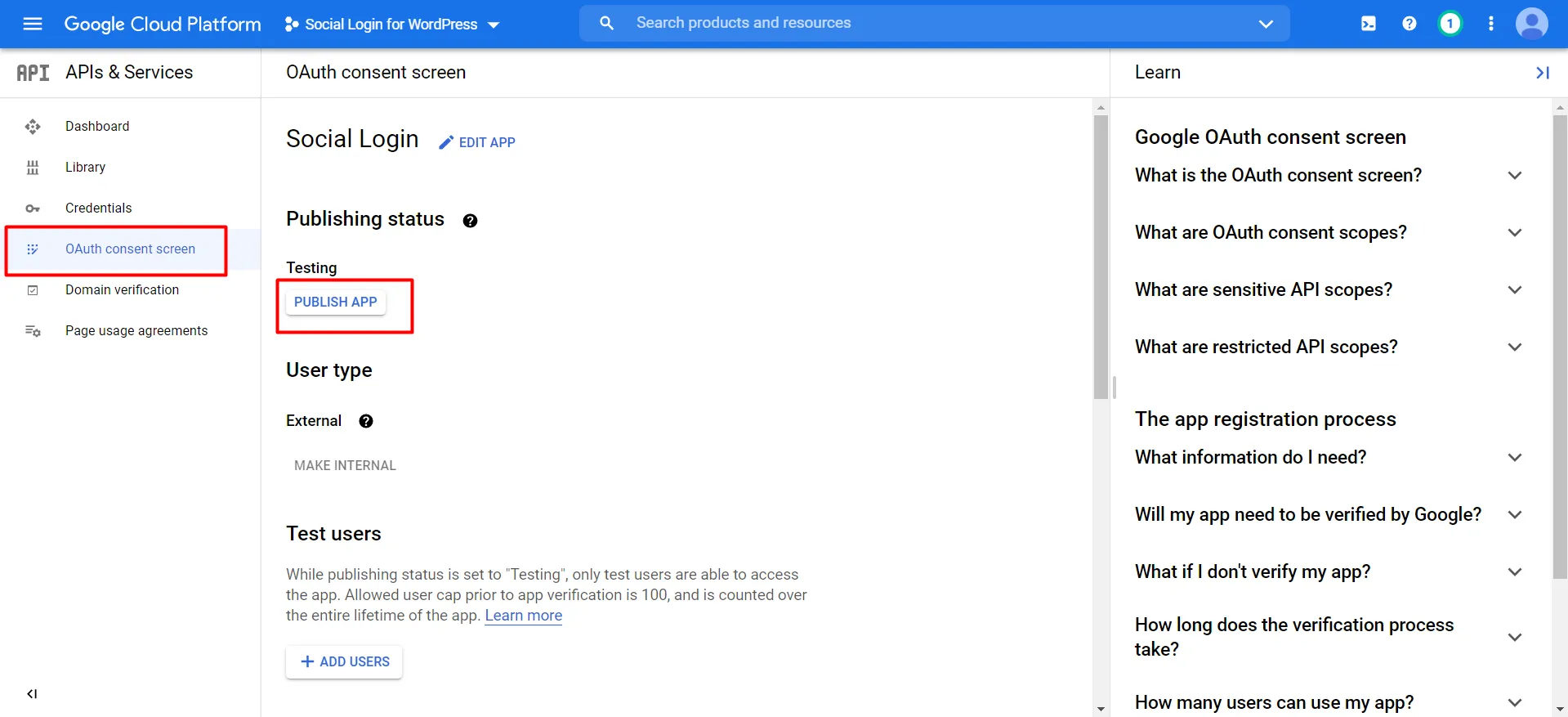Click the External user type help icon
The height and width of the screenshot is (717, 1568).
coord(366,421)
